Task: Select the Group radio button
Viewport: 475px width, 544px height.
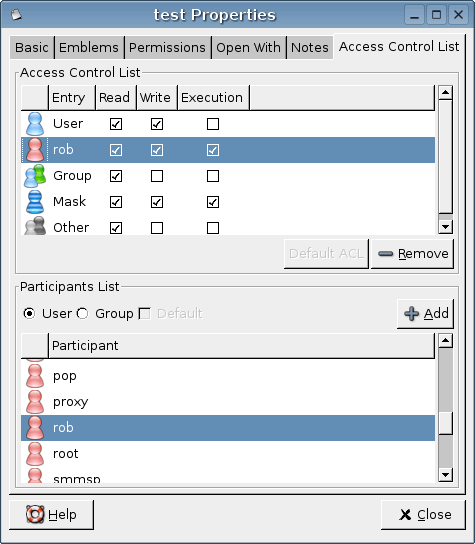Action: (x=83, y=314)
